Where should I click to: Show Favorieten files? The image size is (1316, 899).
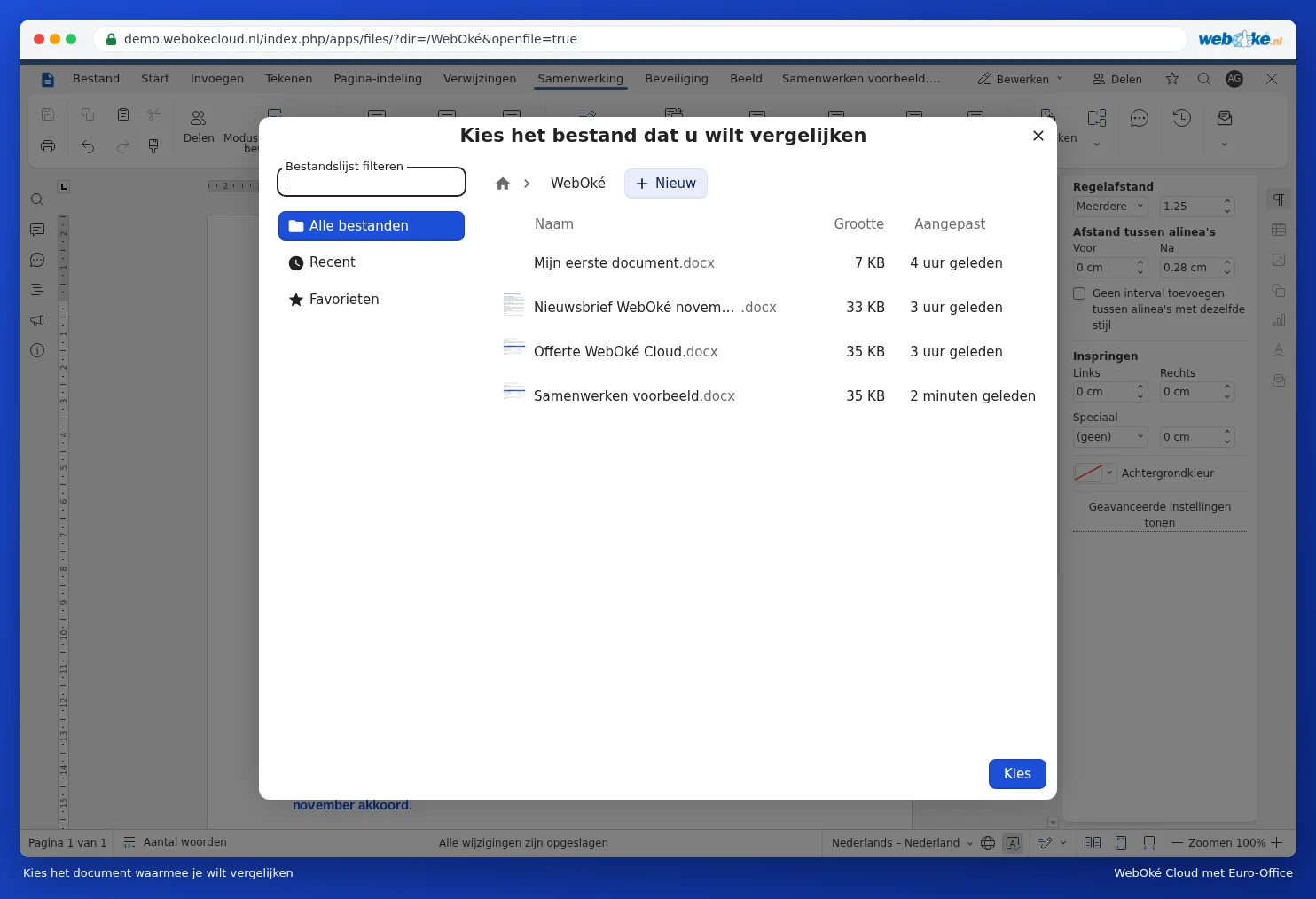pos(372,300)
